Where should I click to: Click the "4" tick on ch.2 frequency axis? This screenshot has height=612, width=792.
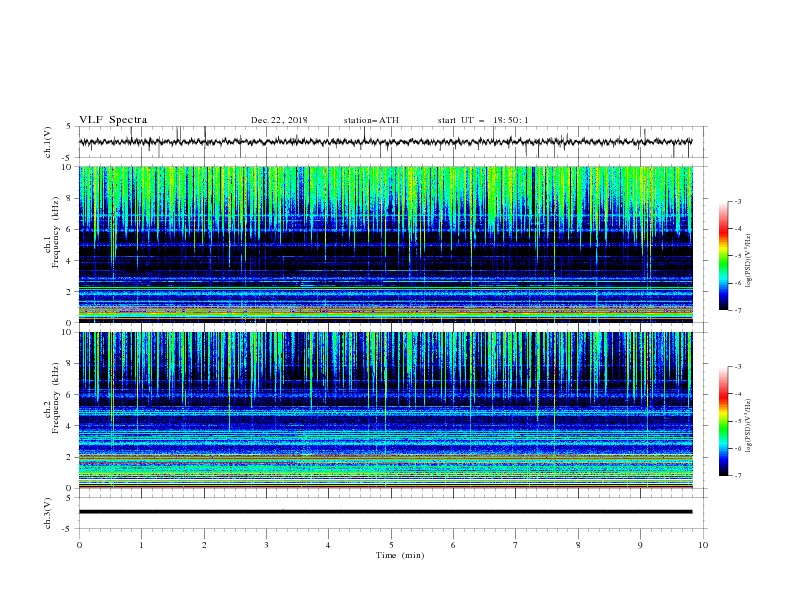click(x=70, y=426)
